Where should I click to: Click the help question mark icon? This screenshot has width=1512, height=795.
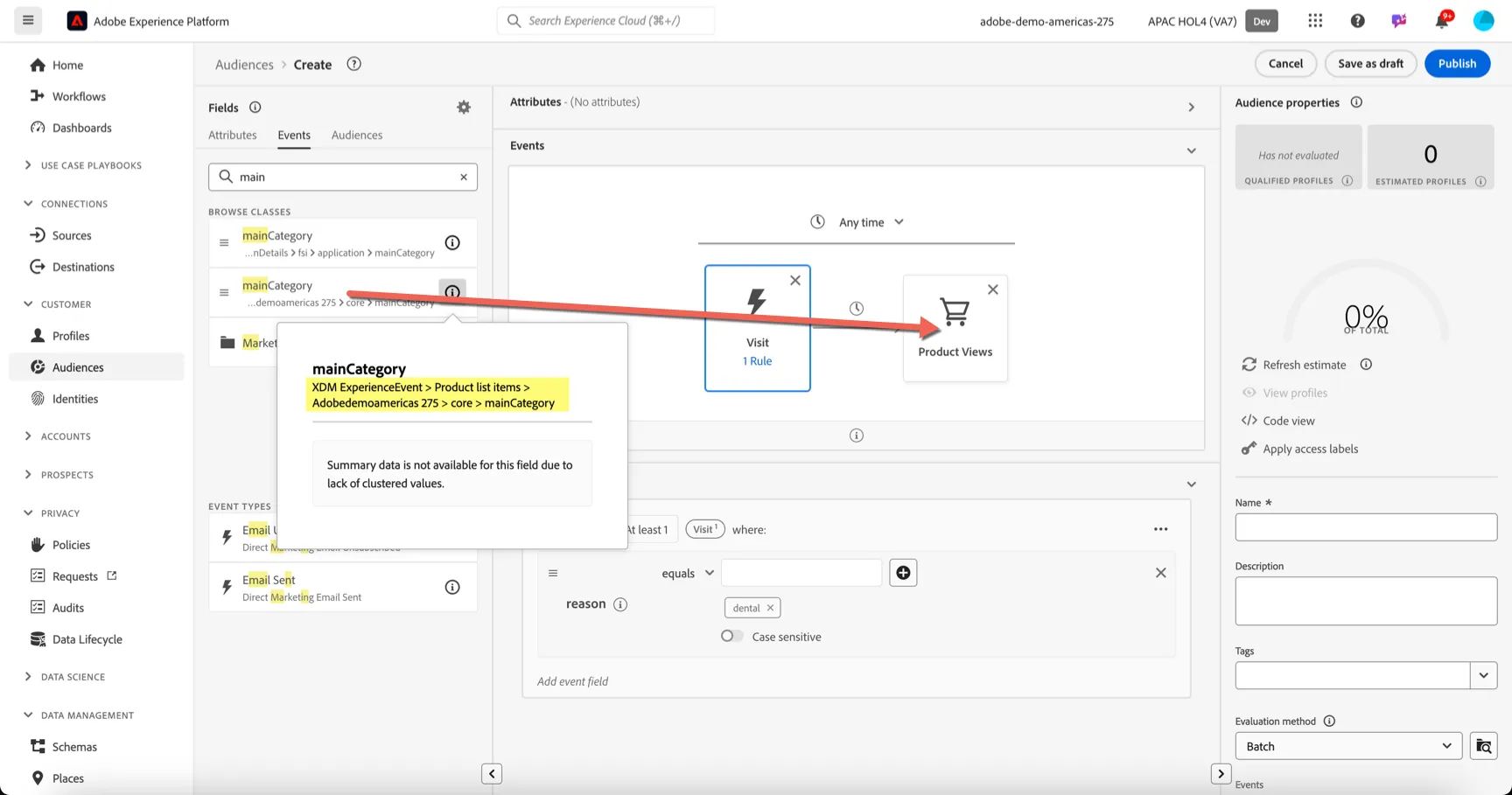1357,21
